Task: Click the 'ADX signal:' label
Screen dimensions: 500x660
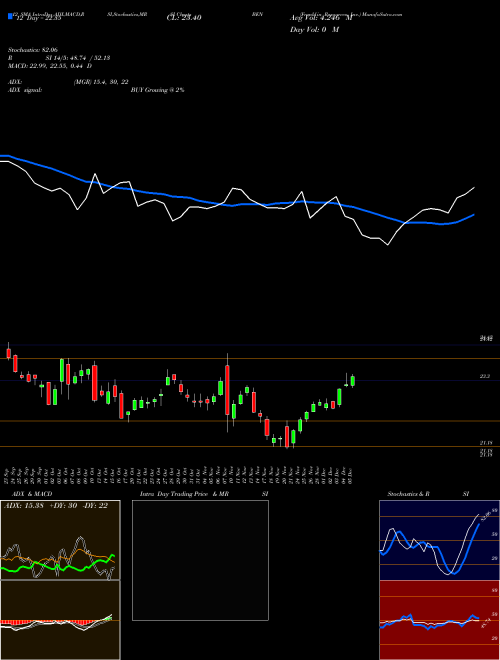Action: pos(24,90)
